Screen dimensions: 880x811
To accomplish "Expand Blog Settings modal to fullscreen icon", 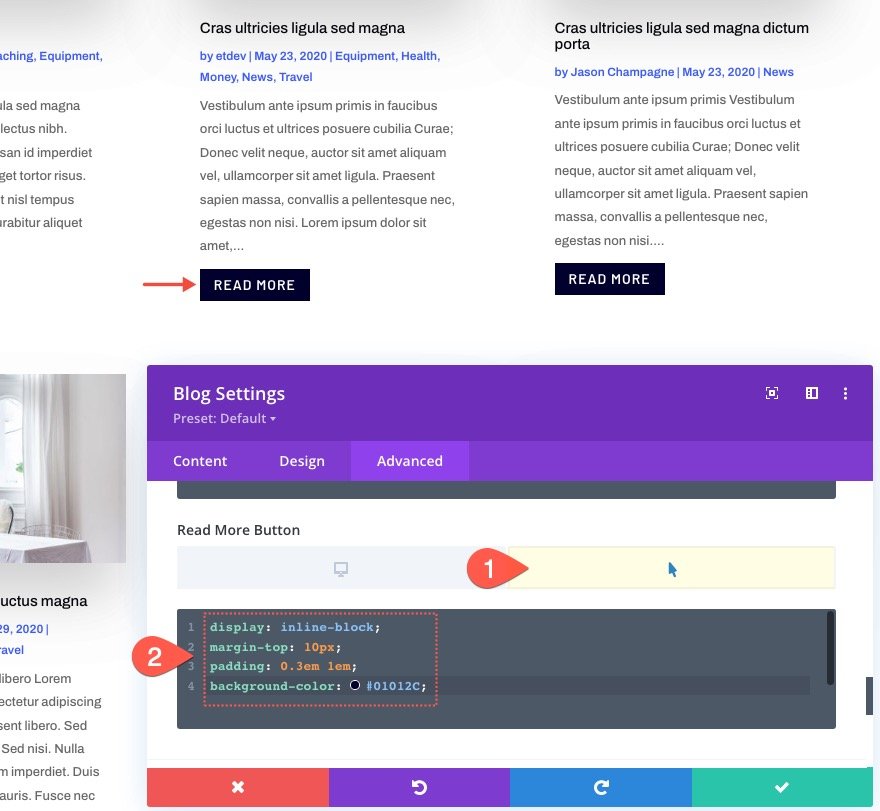I will click(x=772, y=393).
